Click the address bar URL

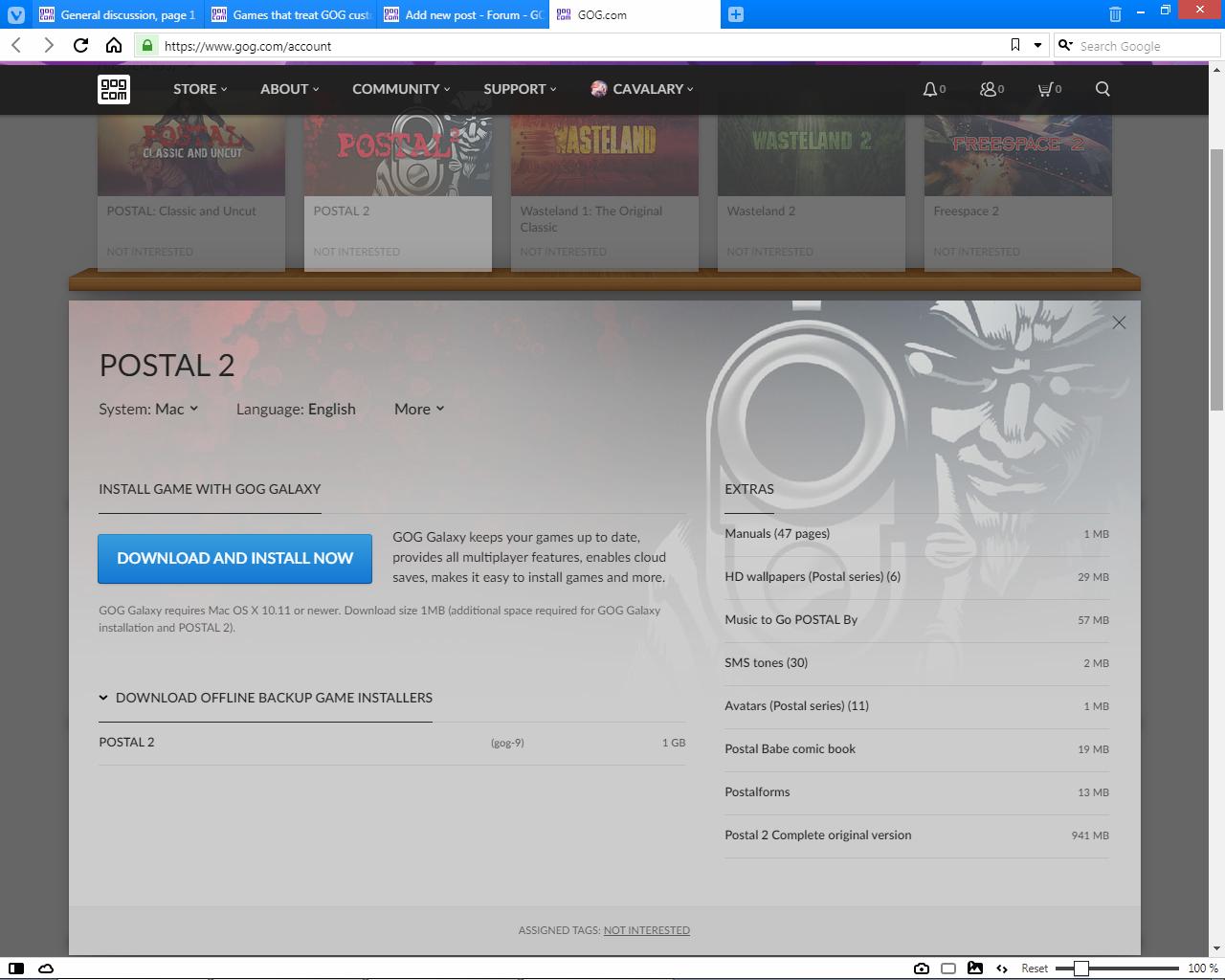click(x=248, y=46)
